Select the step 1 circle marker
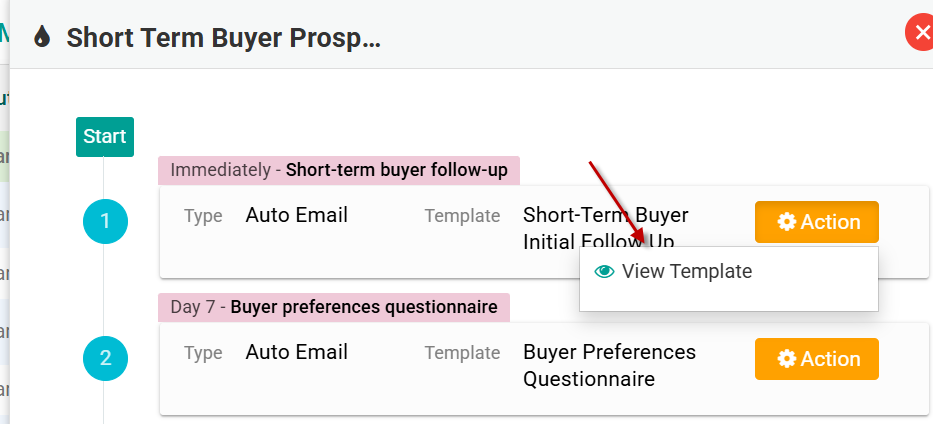The width and height of the screenshot is (933, 424). click(105, 222)
